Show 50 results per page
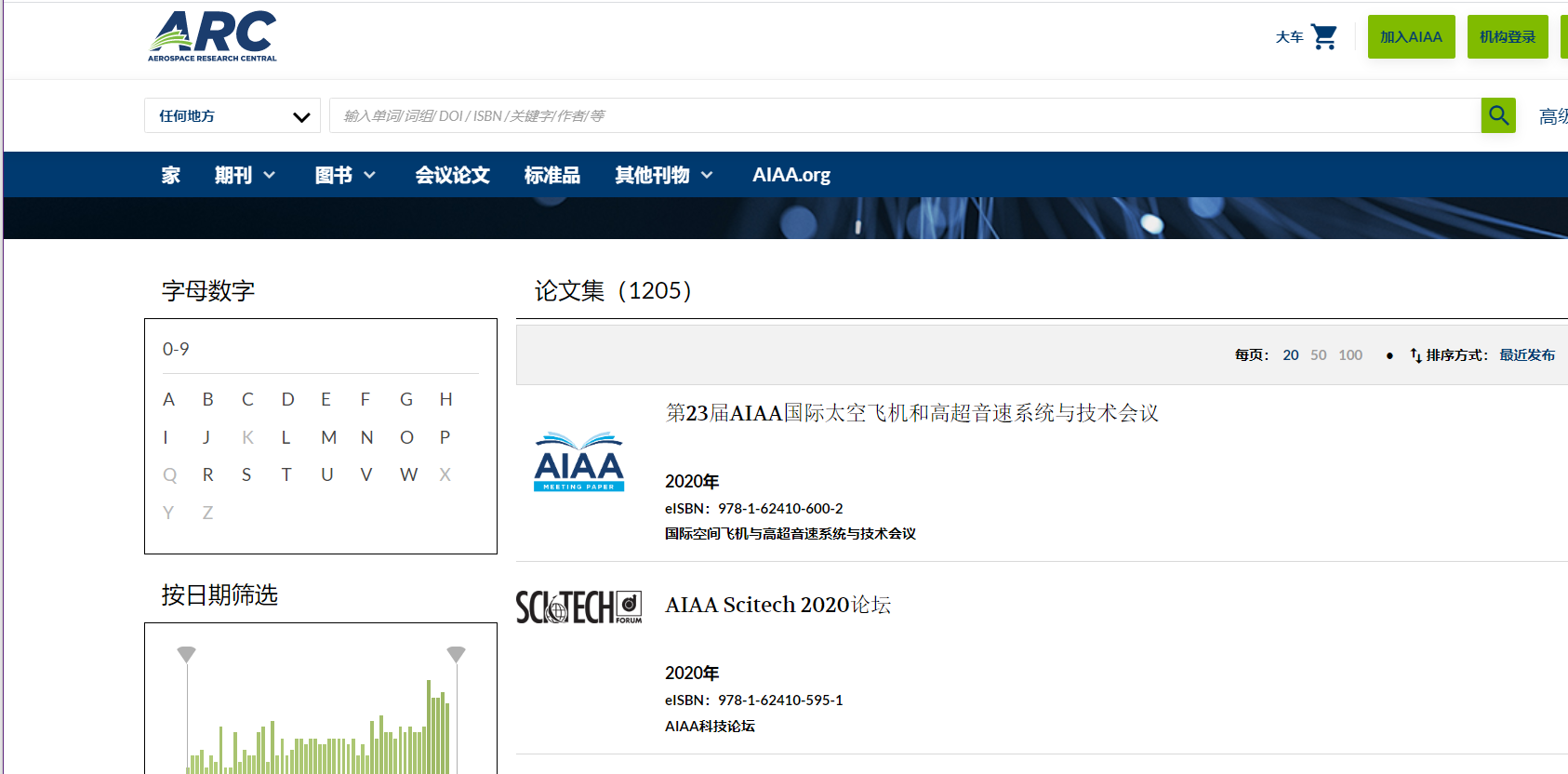 (1319, 355)
